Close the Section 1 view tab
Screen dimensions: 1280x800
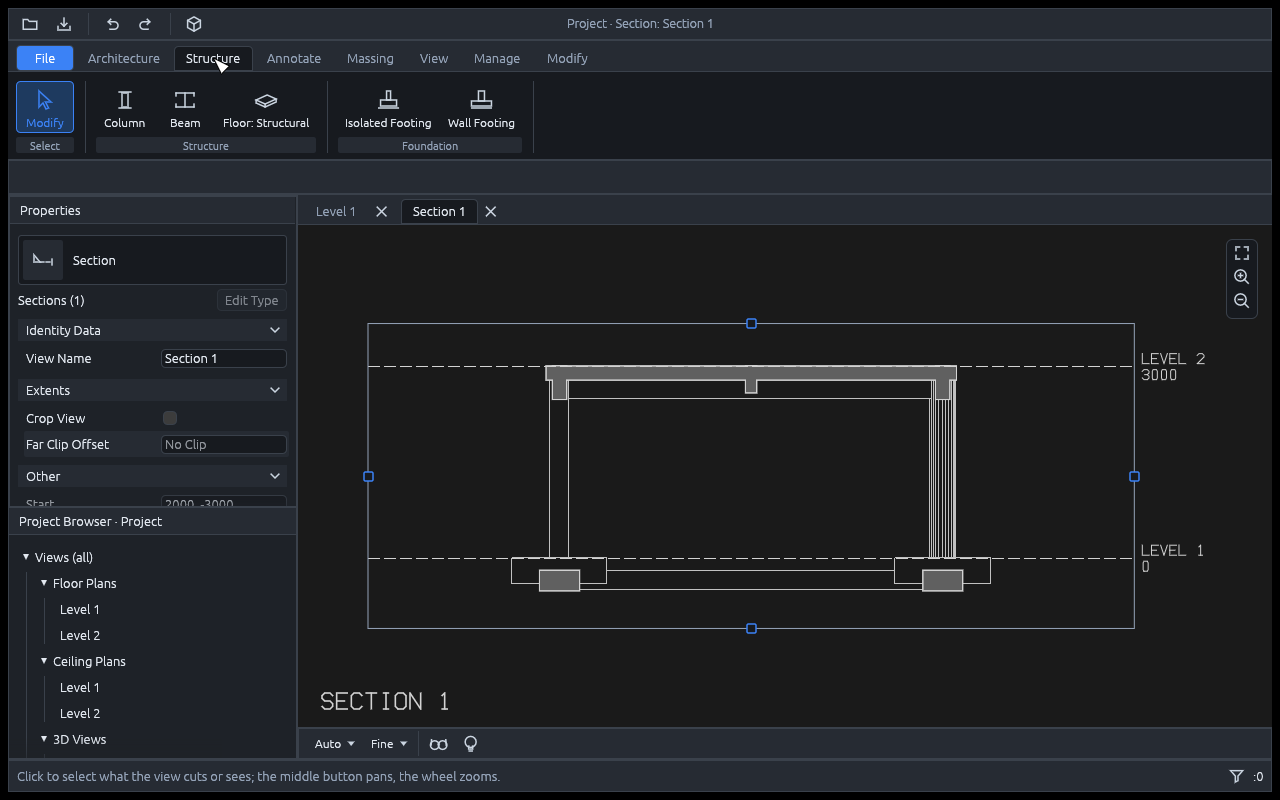click(491, 212)
